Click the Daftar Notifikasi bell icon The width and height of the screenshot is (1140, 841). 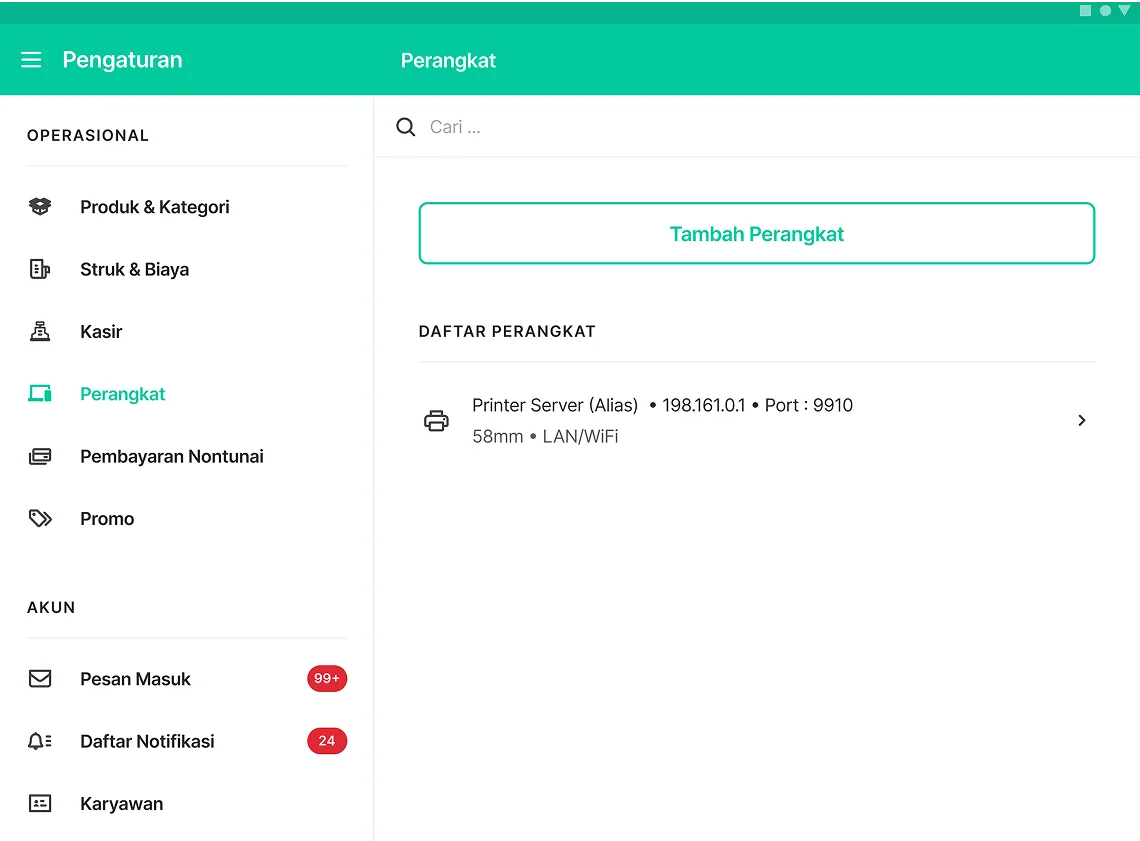pos(40,741)
